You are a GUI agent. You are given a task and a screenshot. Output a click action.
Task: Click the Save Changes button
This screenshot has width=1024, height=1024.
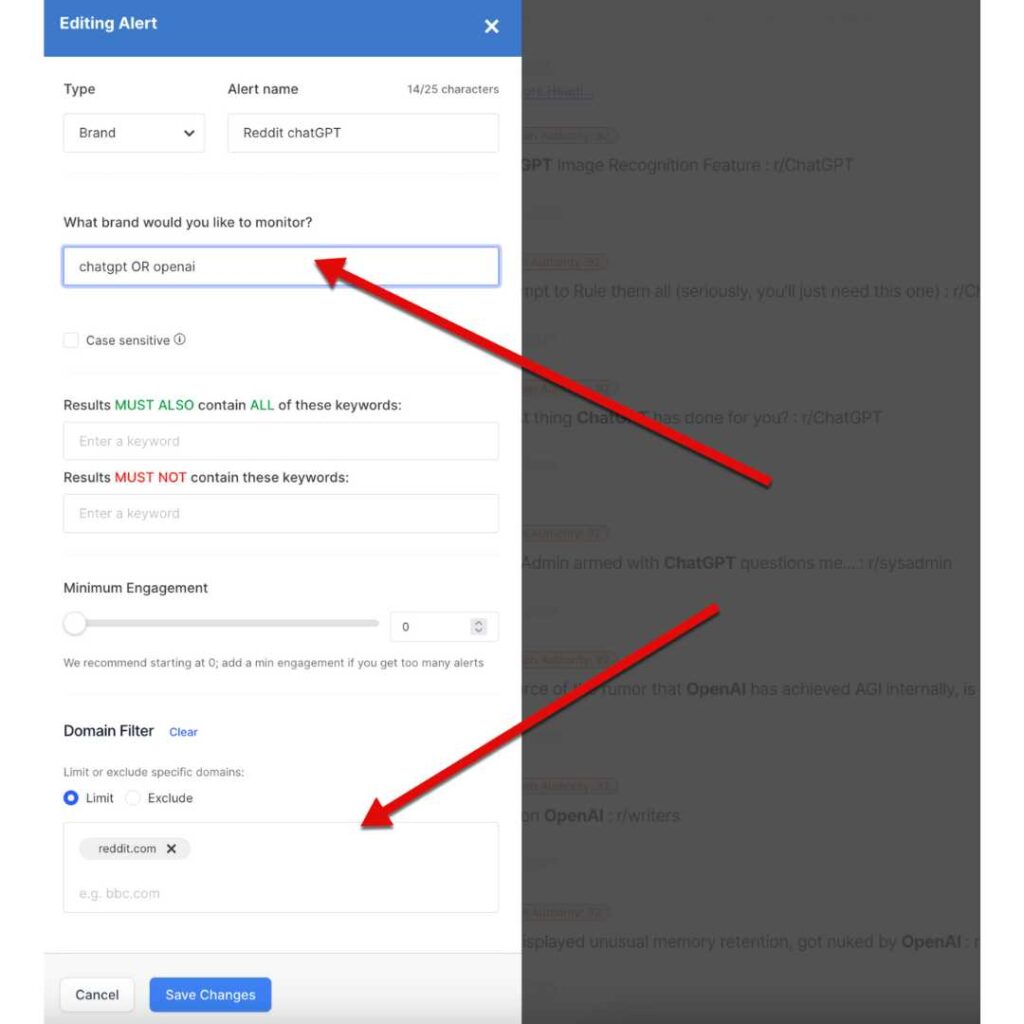(x=210, y=995)
